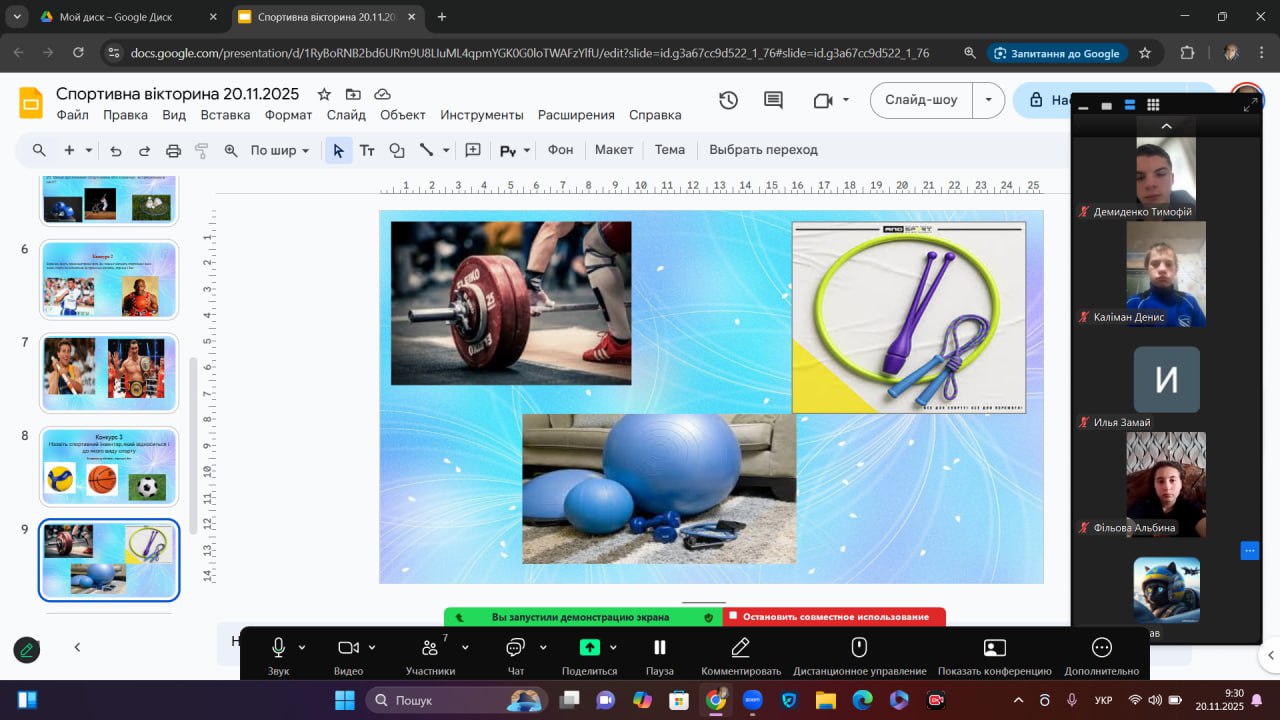Expand the line tool options arrow
Screen dimensions: 1280x720
coord(446,150)
